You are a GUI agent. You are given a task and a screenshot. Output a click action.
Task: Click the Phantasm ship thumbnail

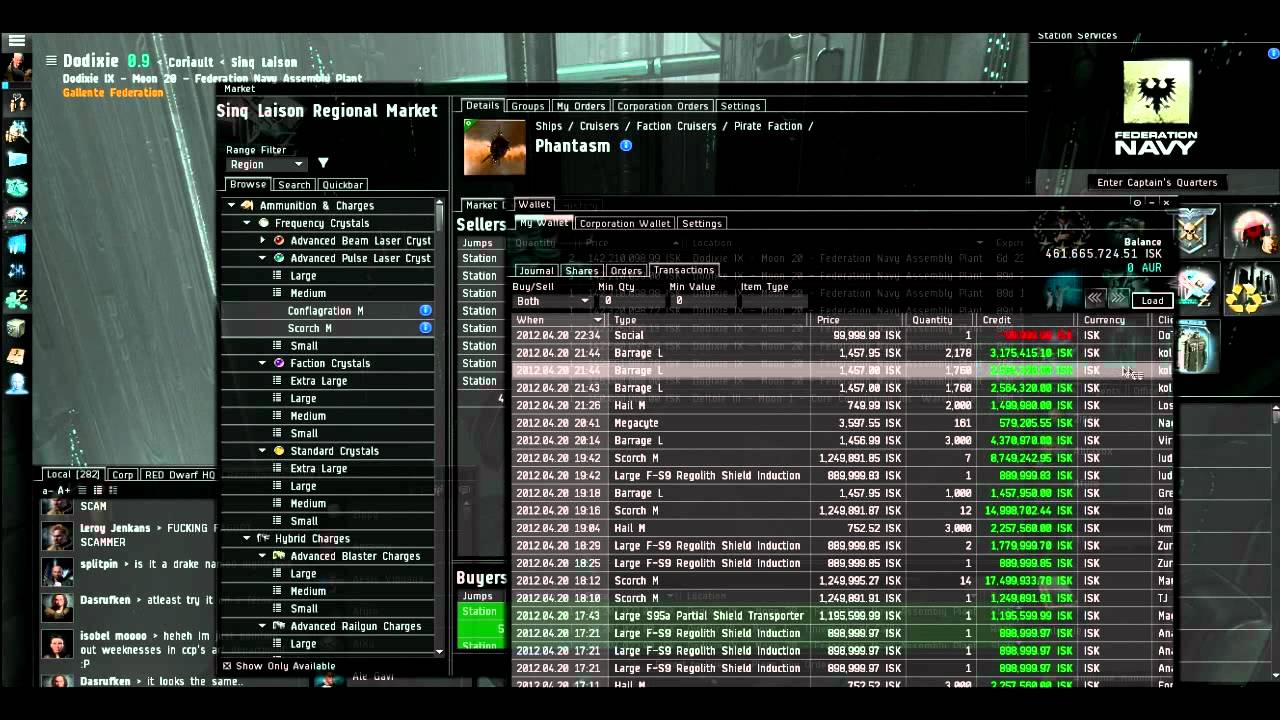(495, 148)
